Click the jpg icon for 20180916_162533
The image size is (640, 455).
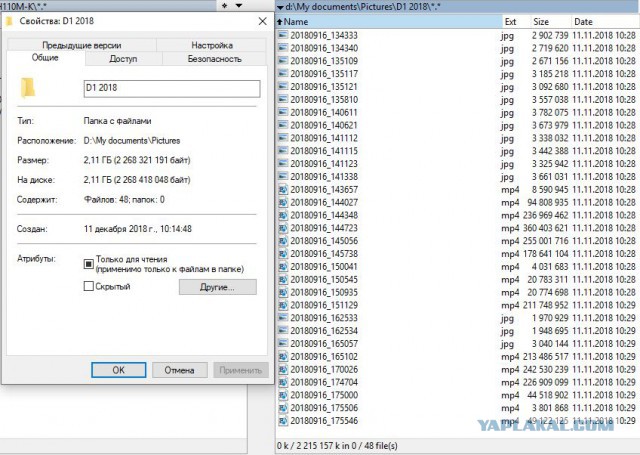(x=283, y=318)
